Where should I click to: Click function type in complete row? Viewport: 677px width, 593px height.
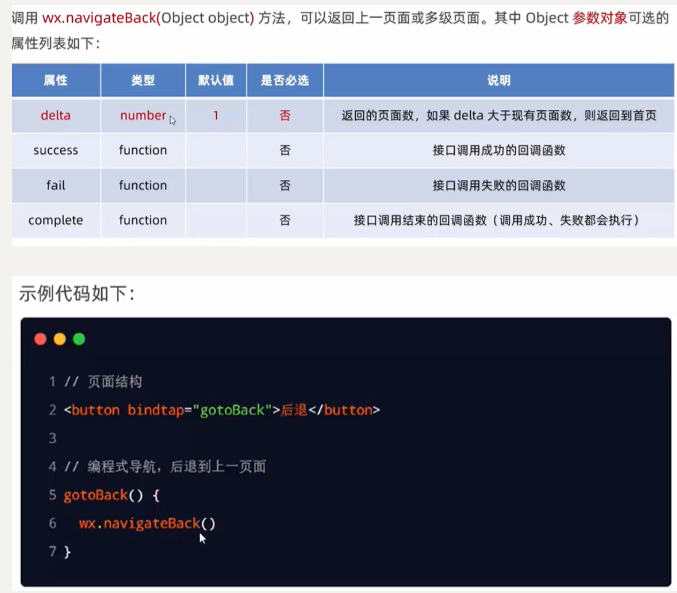point(143,220)
